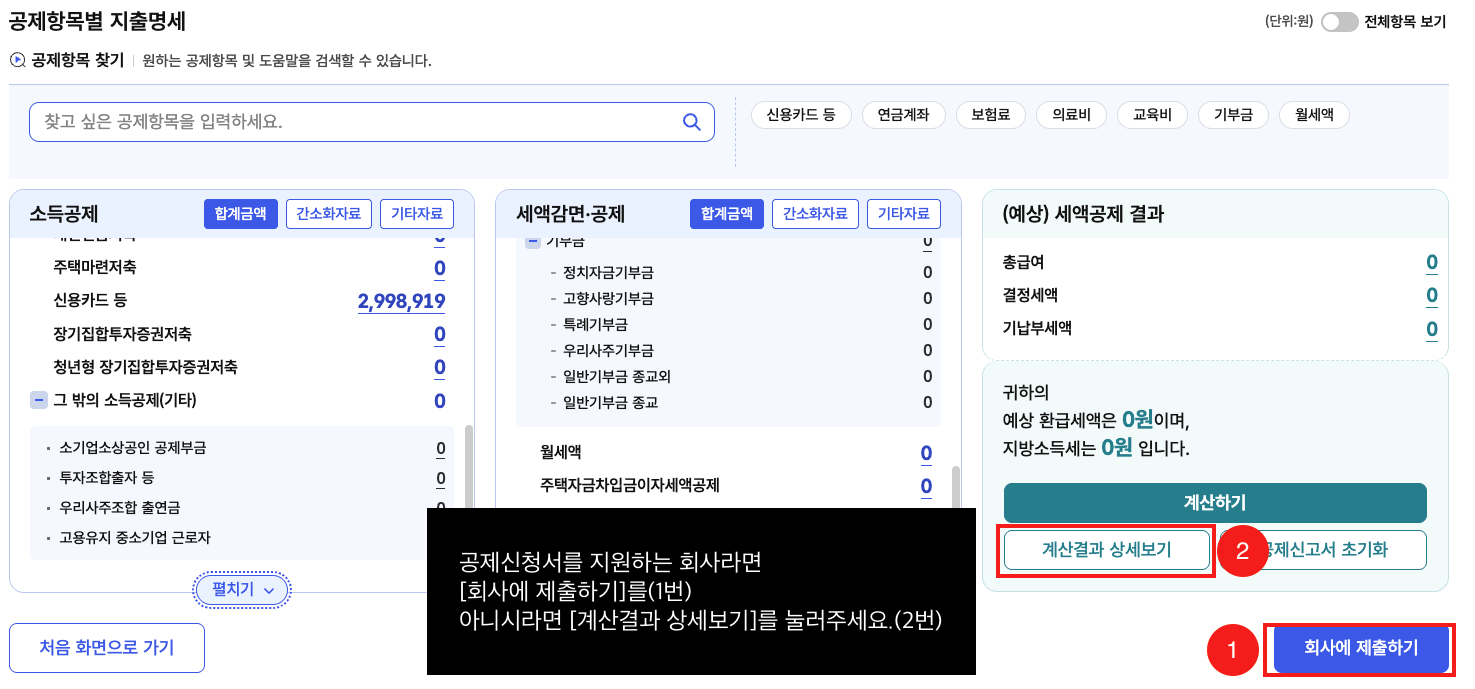Click the search magnifier icon
This screenshot has width=1475, height=689.
coord(691,122)
